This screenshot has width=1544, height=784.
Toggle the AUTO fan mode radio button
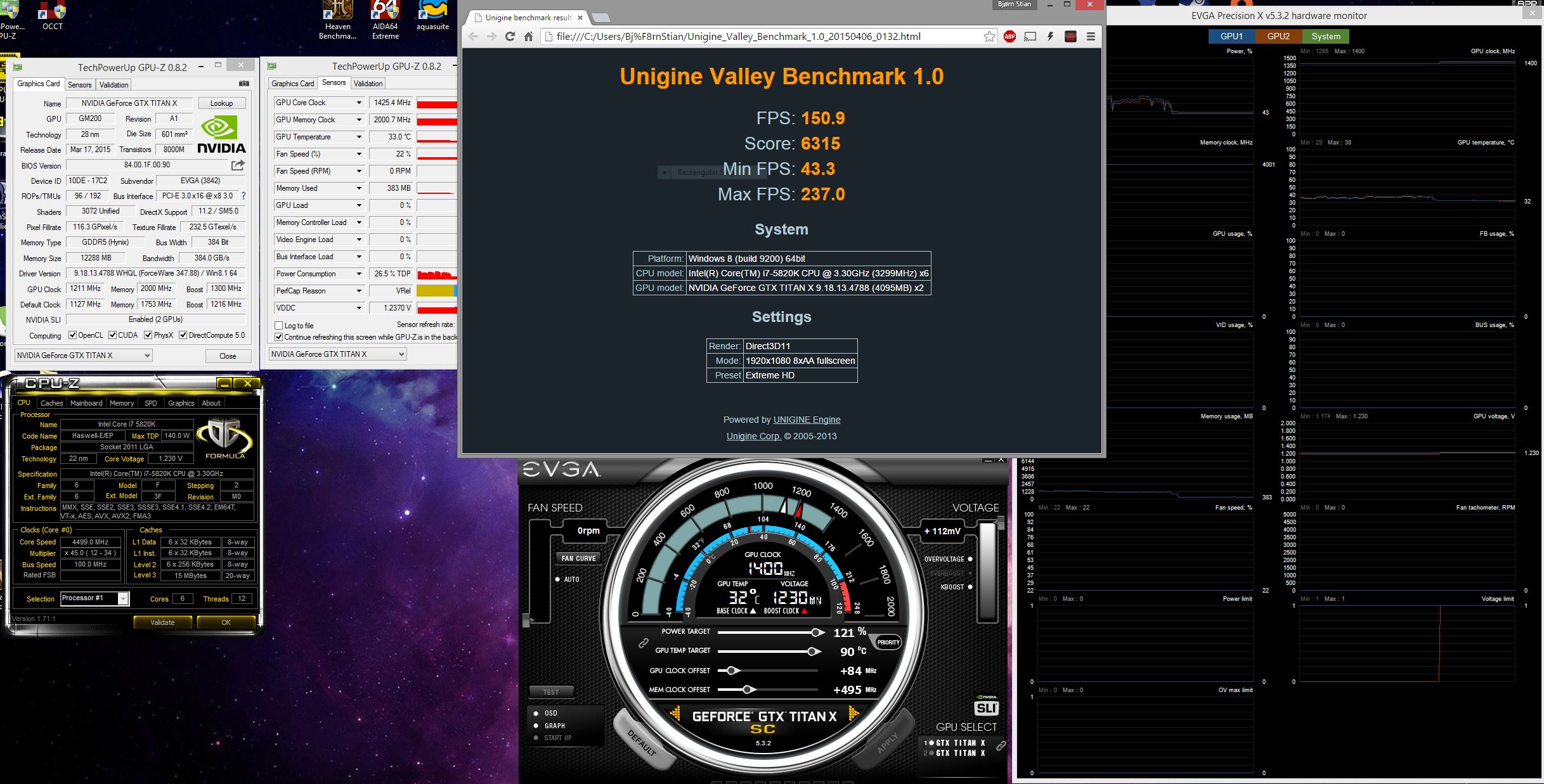[557, 579]
